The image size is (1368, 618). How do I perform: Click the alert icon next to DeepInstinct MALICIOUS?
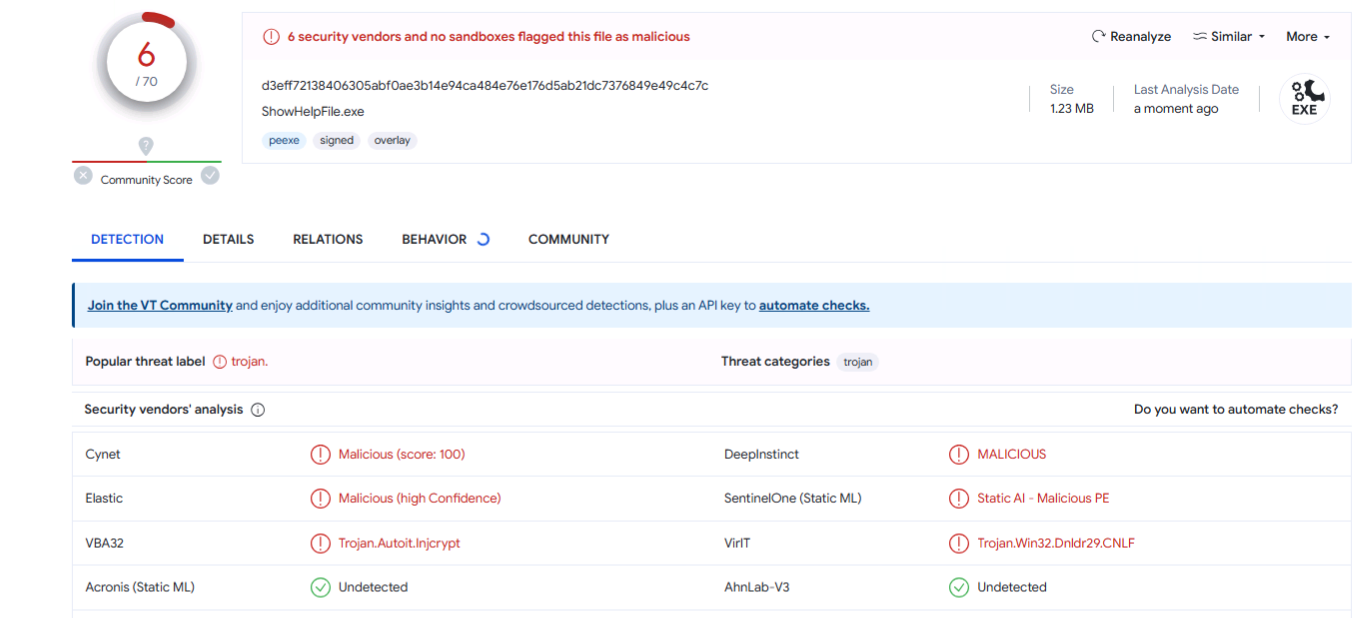958,454
